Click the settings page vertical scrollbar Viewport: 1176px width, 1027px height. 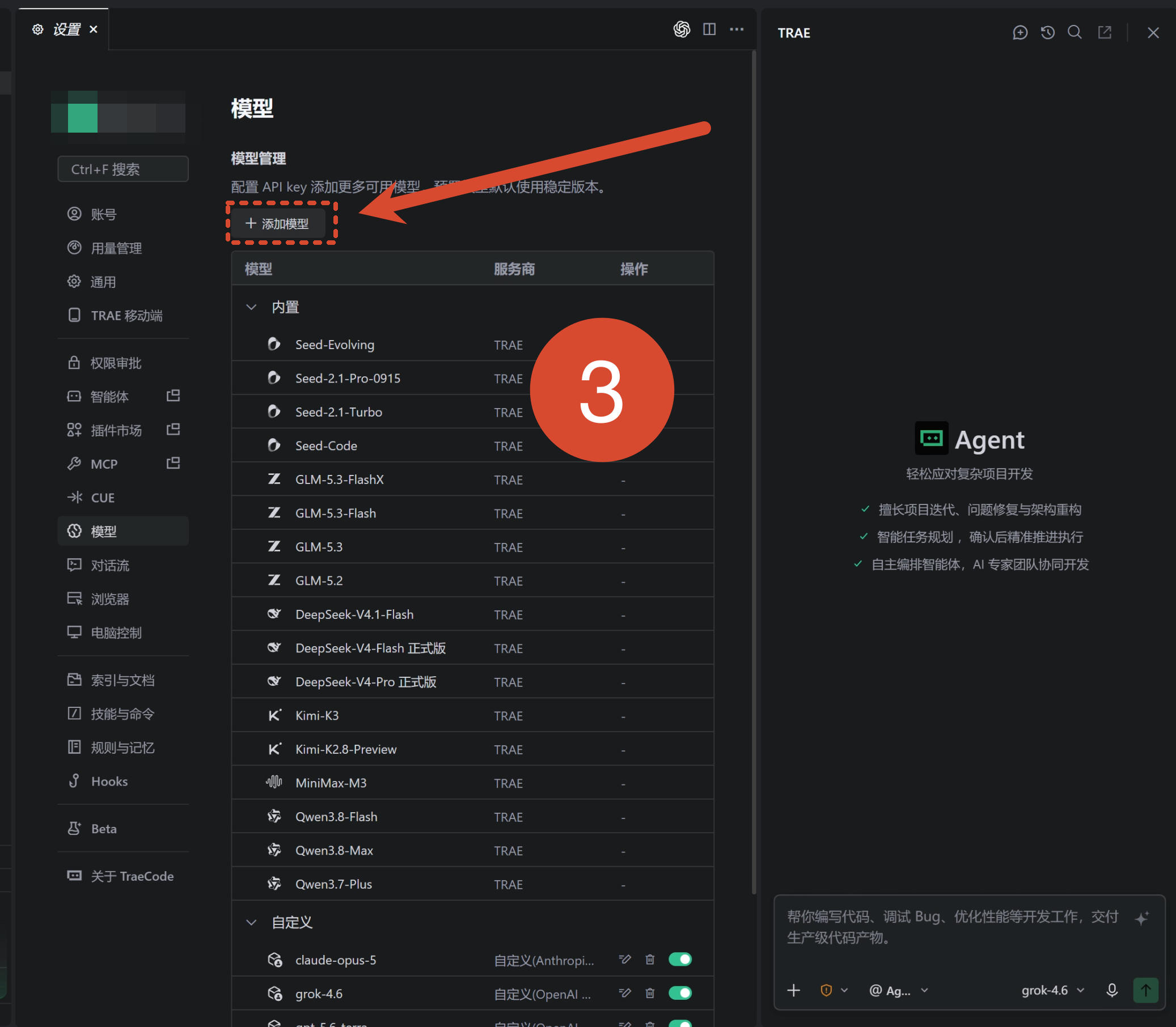(x=754, y=473)
